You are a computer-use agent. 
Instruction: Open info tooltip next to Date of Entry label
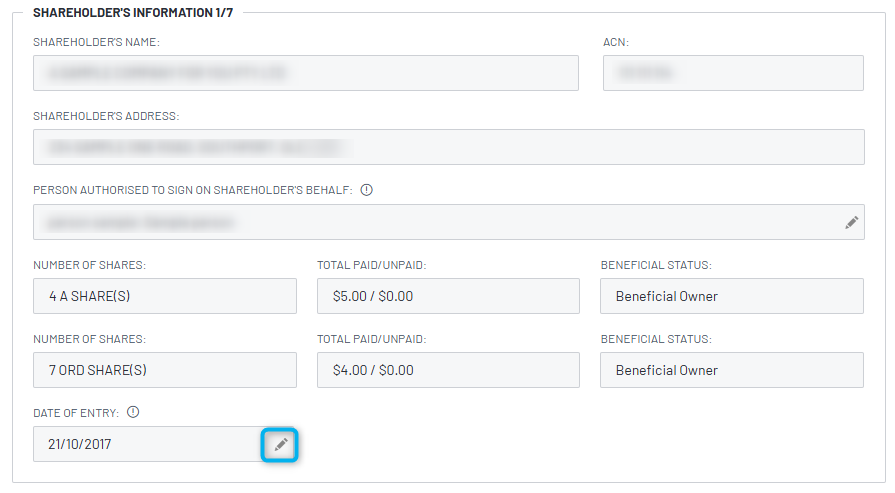point(133,412)
